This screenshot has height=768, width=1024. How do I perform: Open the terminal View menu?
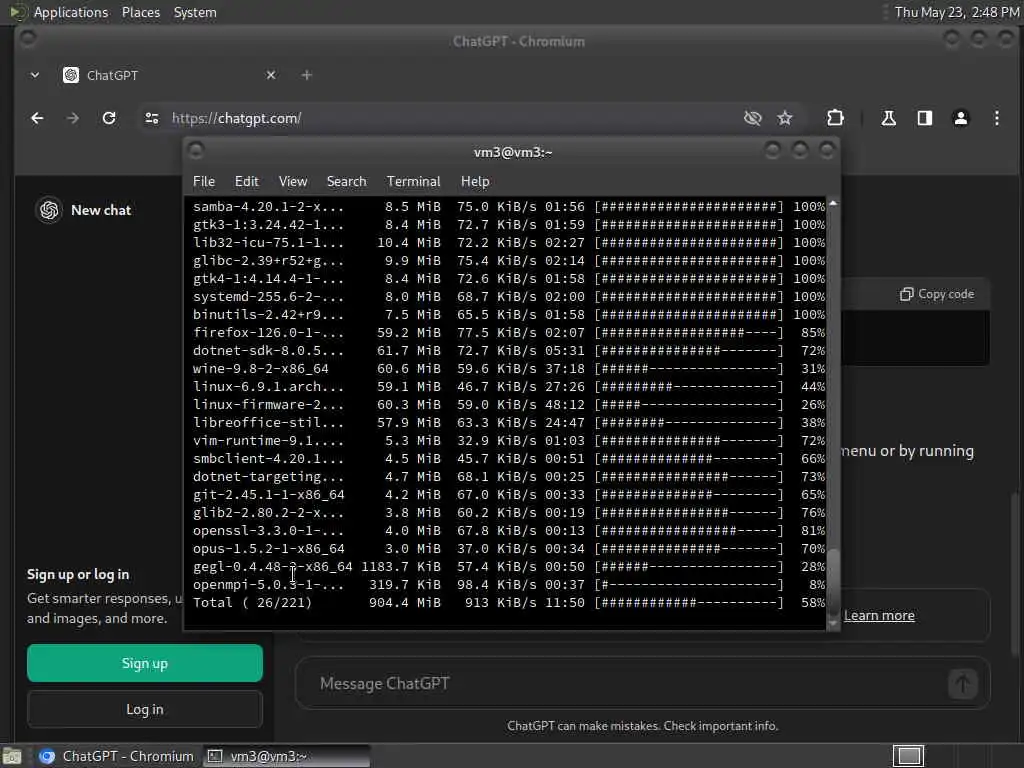point(293,182)
